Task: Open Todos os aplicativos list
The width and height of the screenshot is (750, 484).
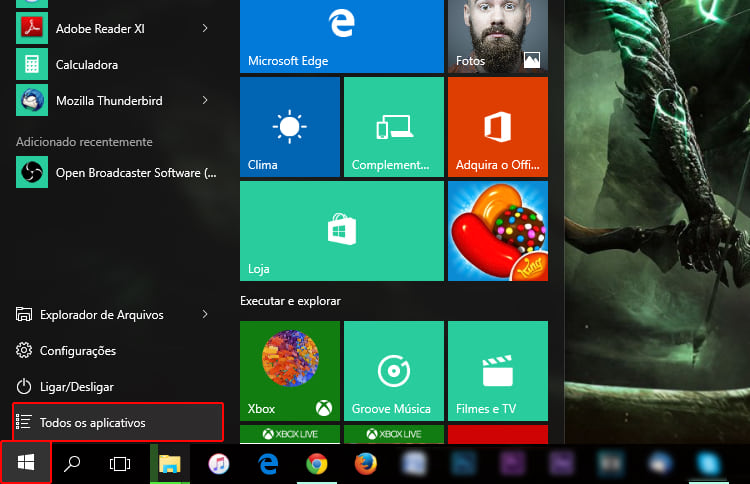Action: pos(118,422)
